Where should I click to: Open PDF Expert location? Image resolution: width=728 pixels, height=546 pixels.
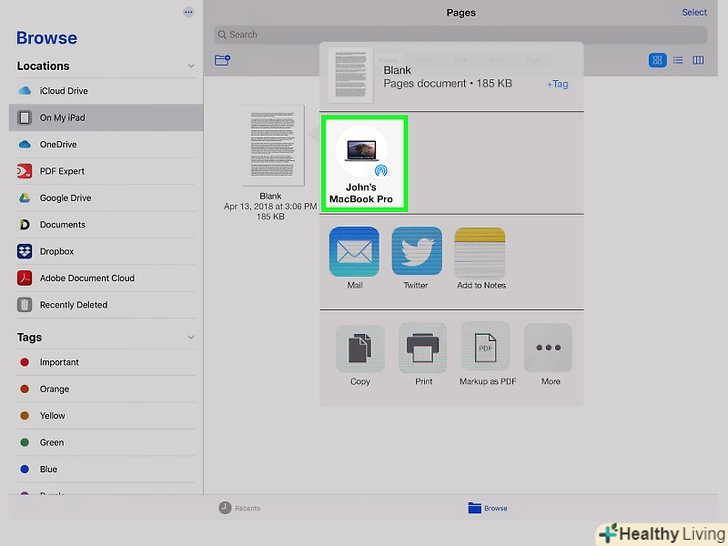[x=106, y=171]
